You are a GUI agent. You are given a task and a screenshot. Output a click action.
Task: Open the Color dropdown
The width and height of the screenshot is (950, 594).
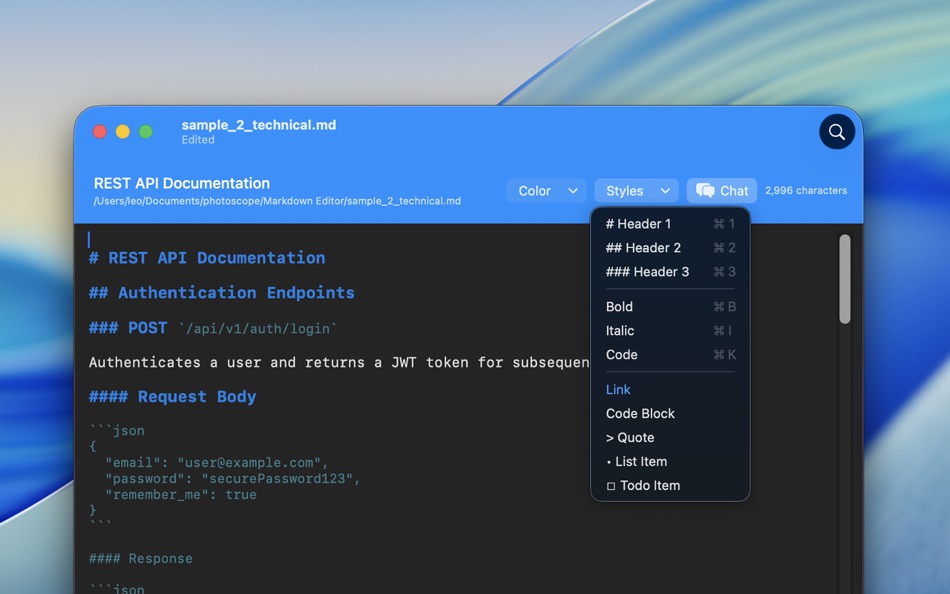pyautogui.click(x=546, y=190)
